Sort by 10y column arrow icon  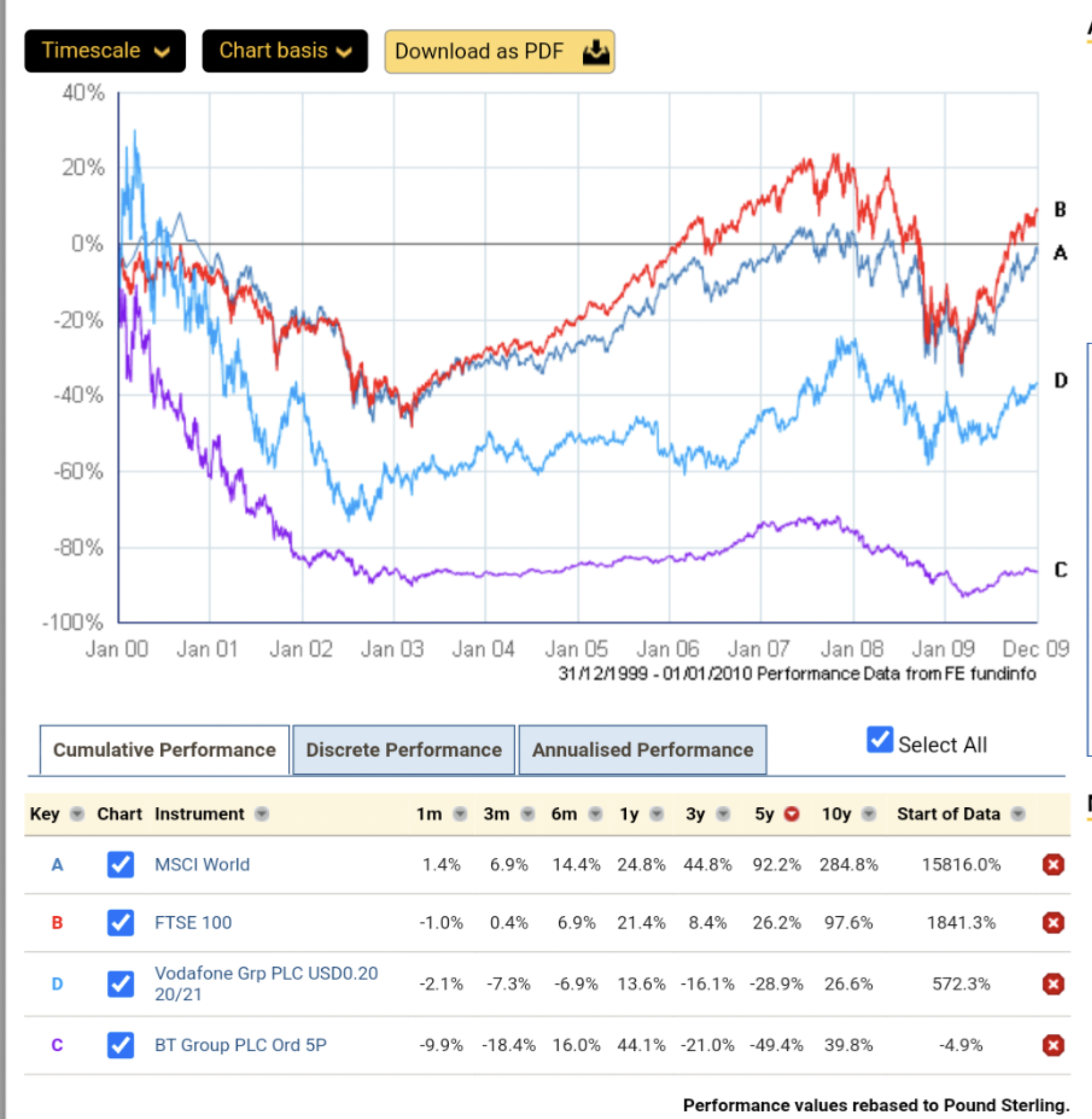pyautogui.click(x=869, y=814)
